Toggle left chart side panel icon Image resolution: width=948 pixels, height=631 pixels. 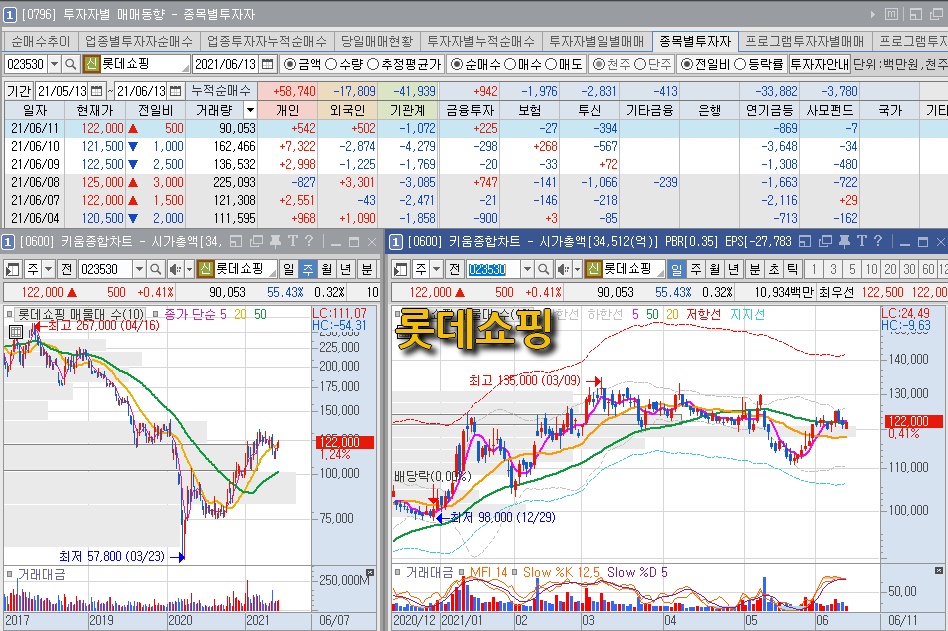click(x=13, y=269)
